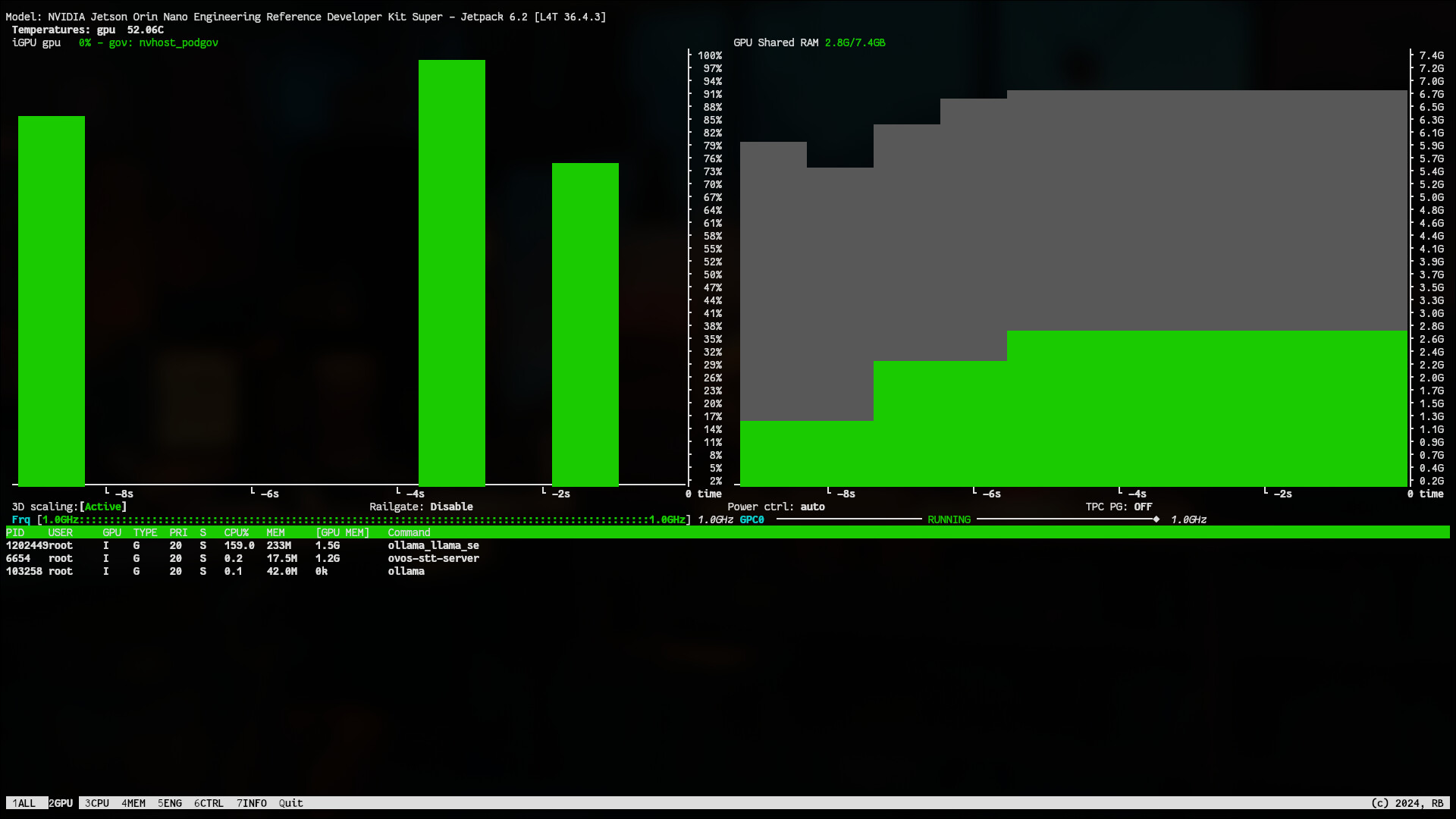Sort processes by PID column header
The width and height of the screenshot is (1456, 819).
(15, 532)
